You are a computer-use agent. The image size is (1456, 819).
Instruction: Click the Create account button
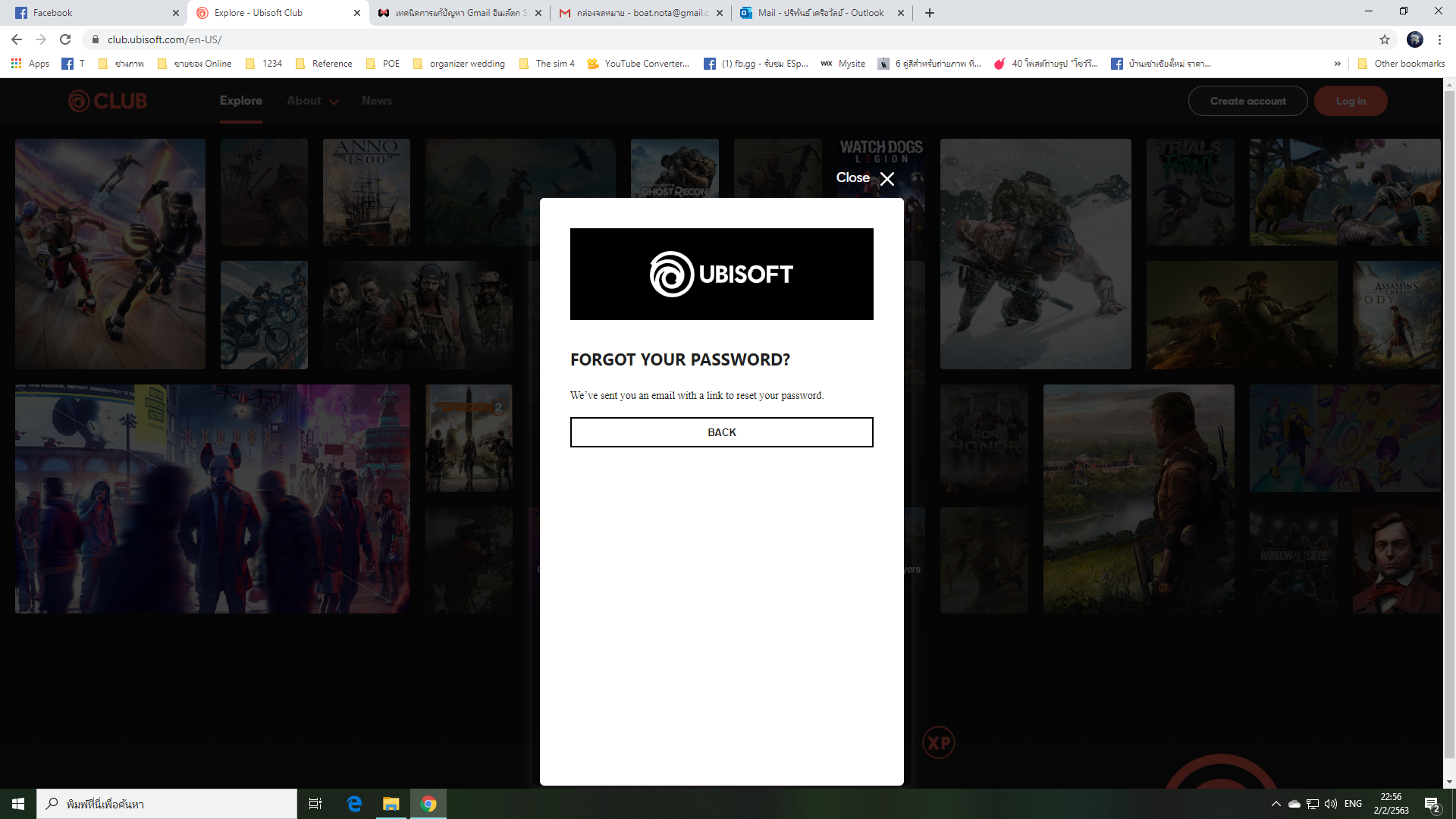(1248, 100)
